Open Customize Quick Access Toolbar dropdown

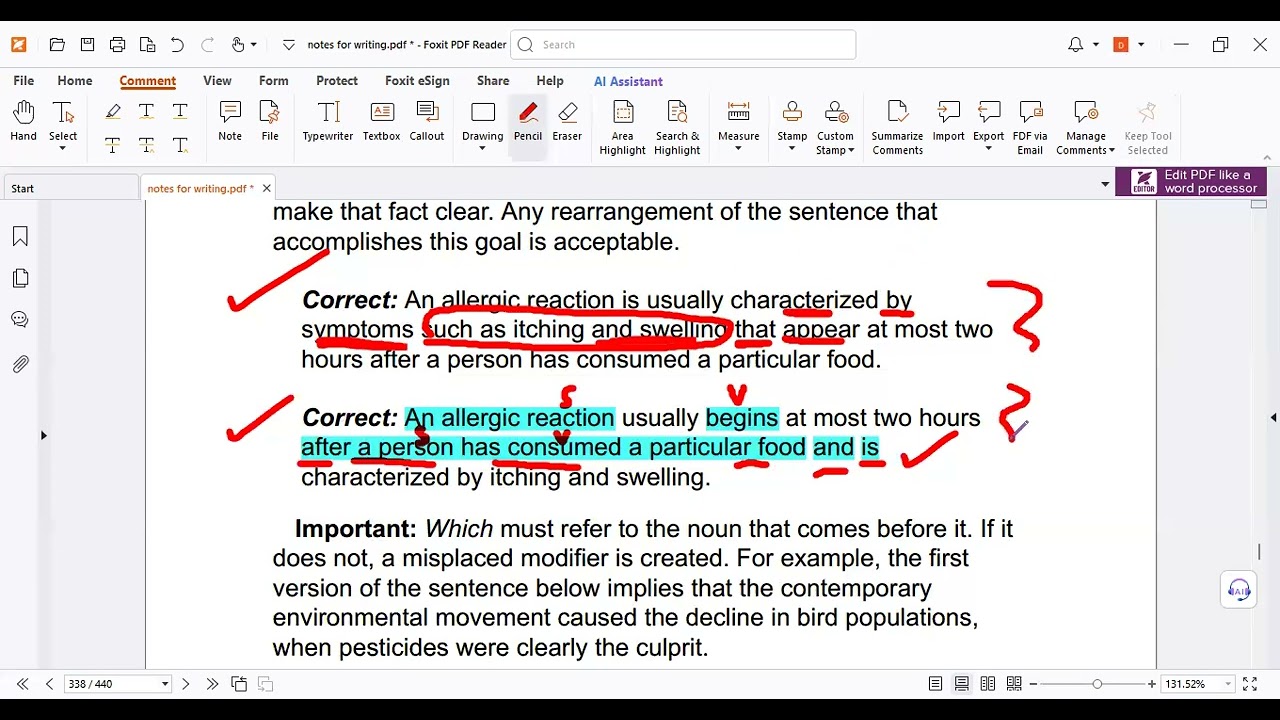(x=289, y=45)
